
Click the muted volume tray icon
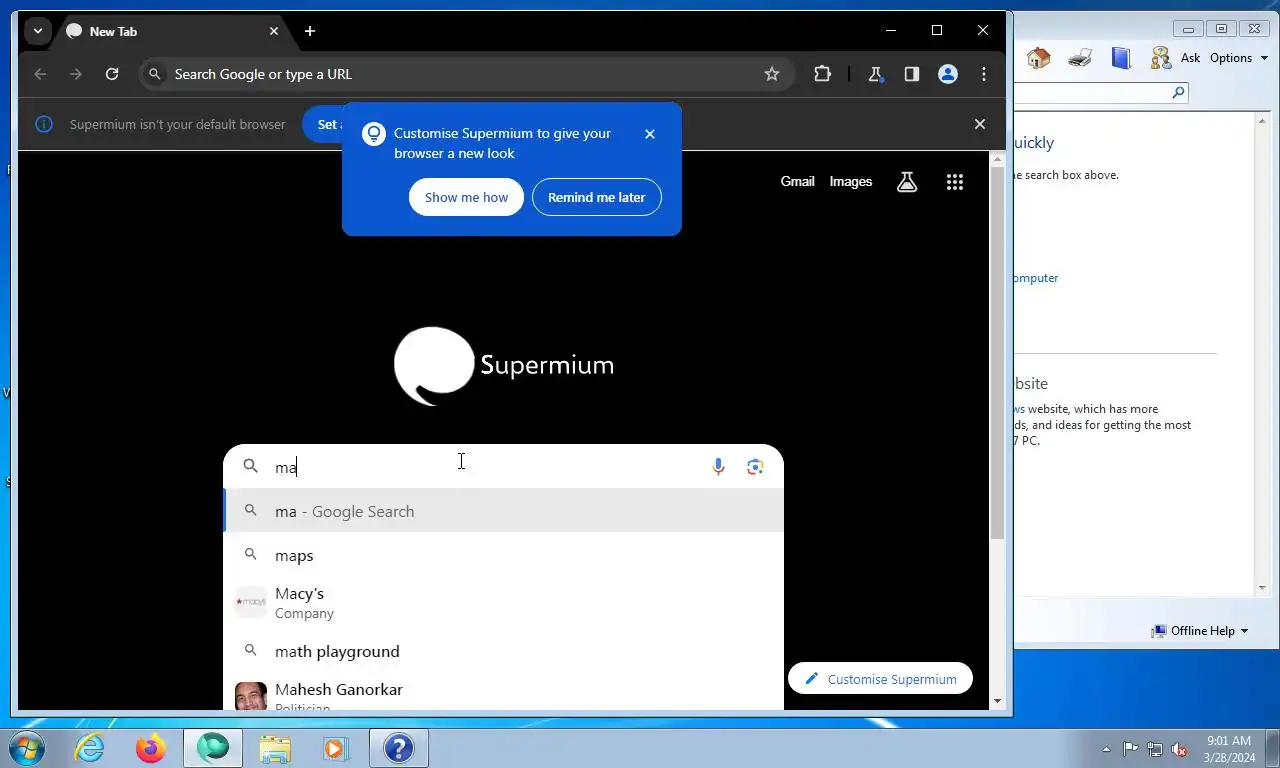pos(1180,749)
